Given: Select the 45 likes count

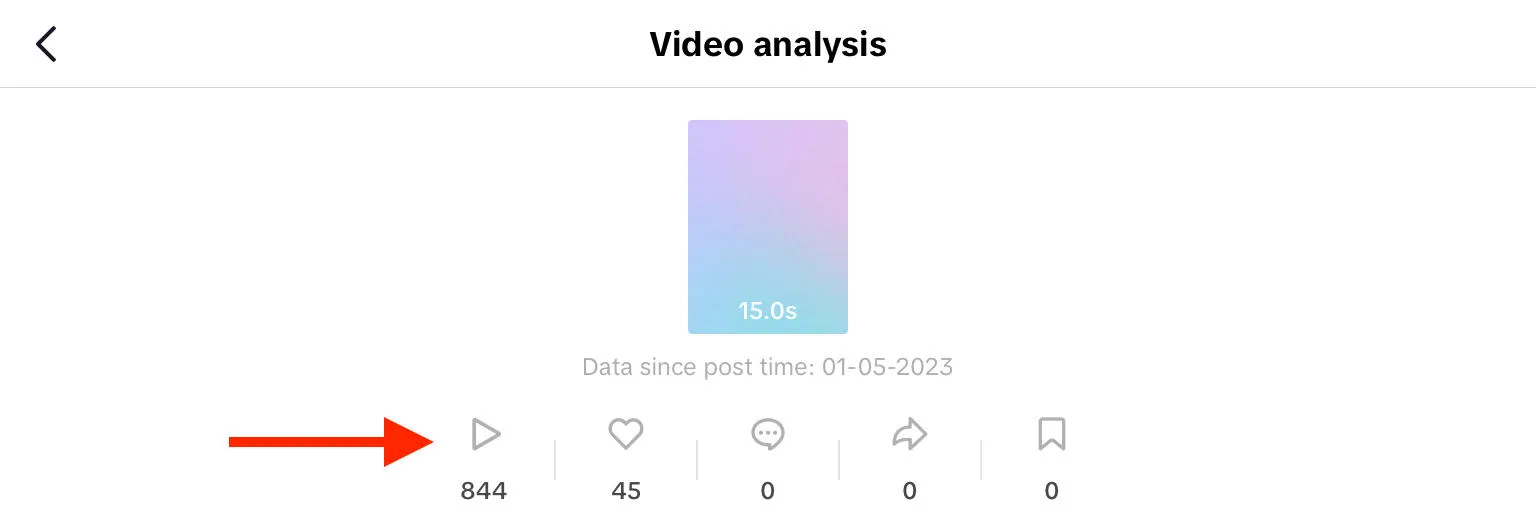Looking at the screenshot, I should [x=626, y=491].
